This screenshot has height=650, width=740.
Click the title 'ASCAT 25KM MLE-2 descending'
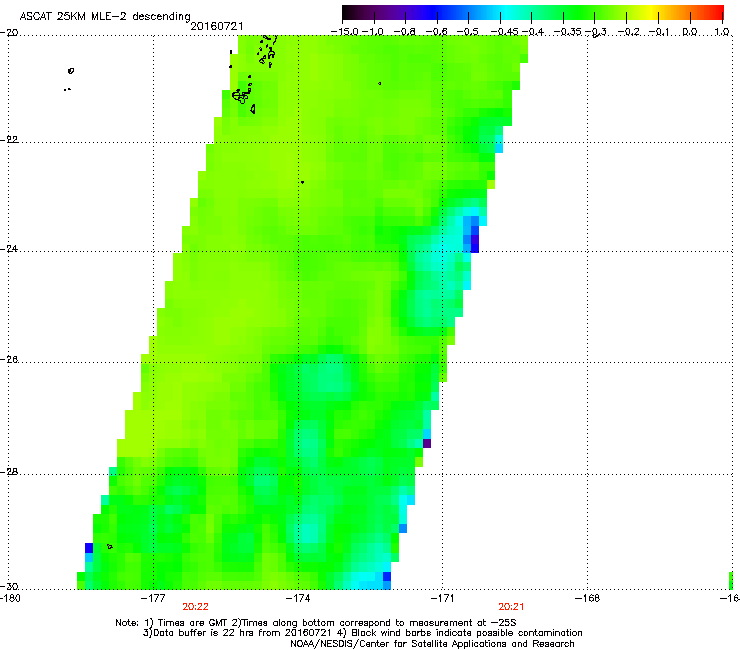coord(105,16)
